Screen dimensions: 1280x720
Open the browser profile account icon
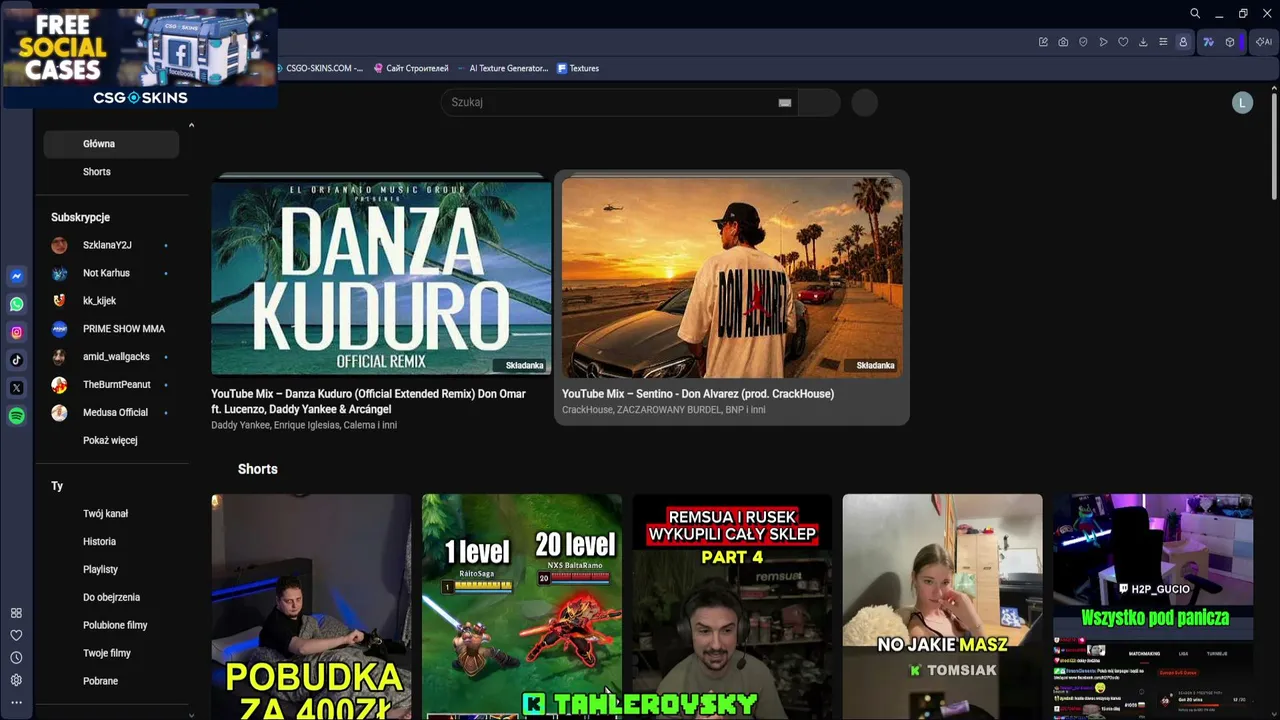click(1183, 42)
